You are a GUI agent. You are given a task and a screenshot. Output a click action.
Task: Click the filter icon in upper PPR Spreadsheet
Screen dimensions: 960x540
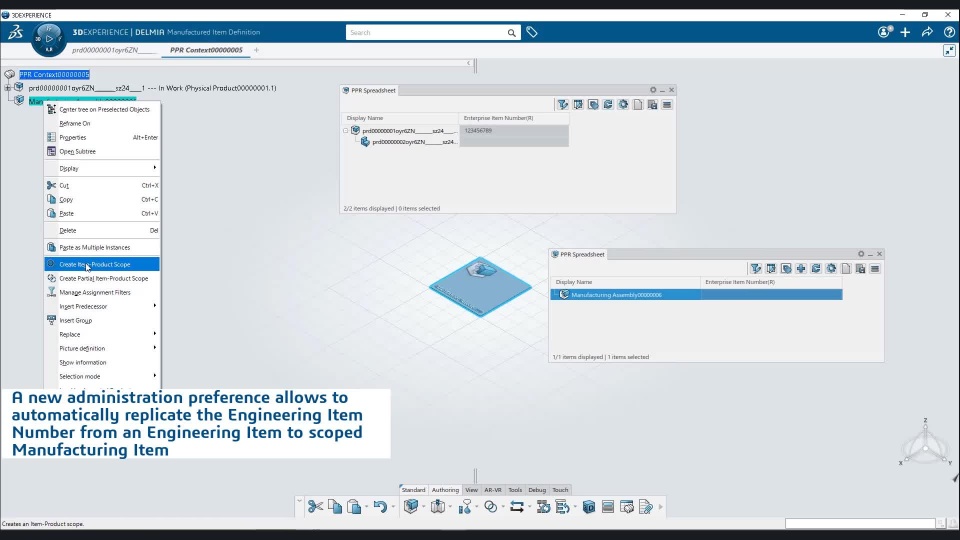[563, 105]
